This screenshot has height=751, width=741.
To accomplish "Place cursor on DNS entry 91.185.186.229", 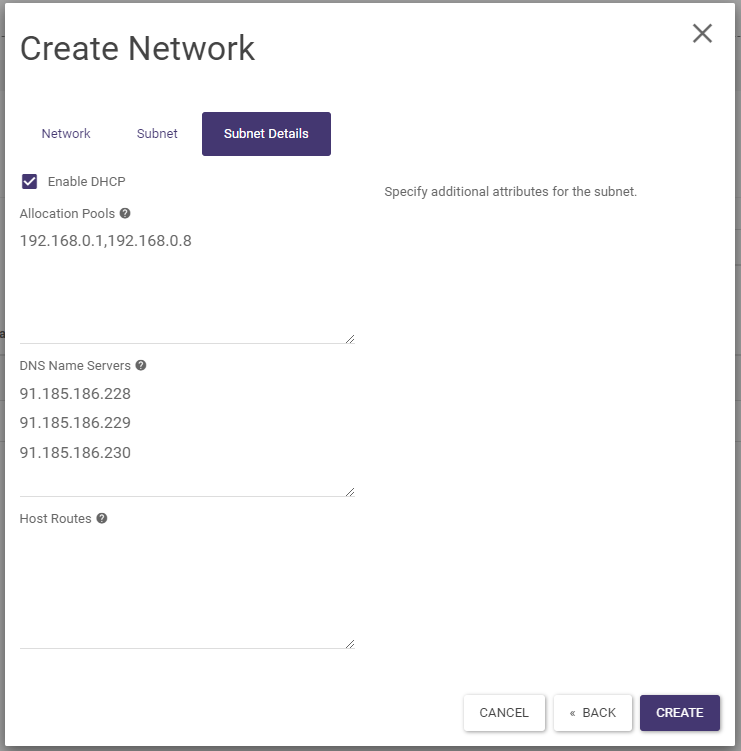I will tap(75, 423).
